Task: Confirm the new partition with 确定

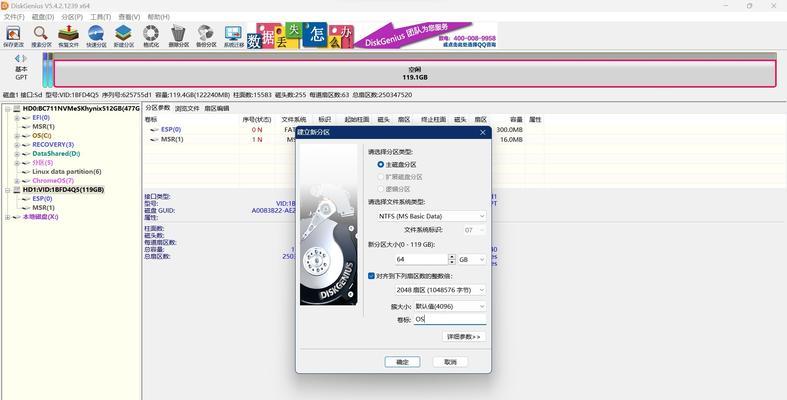Action: tap(402, 361)
